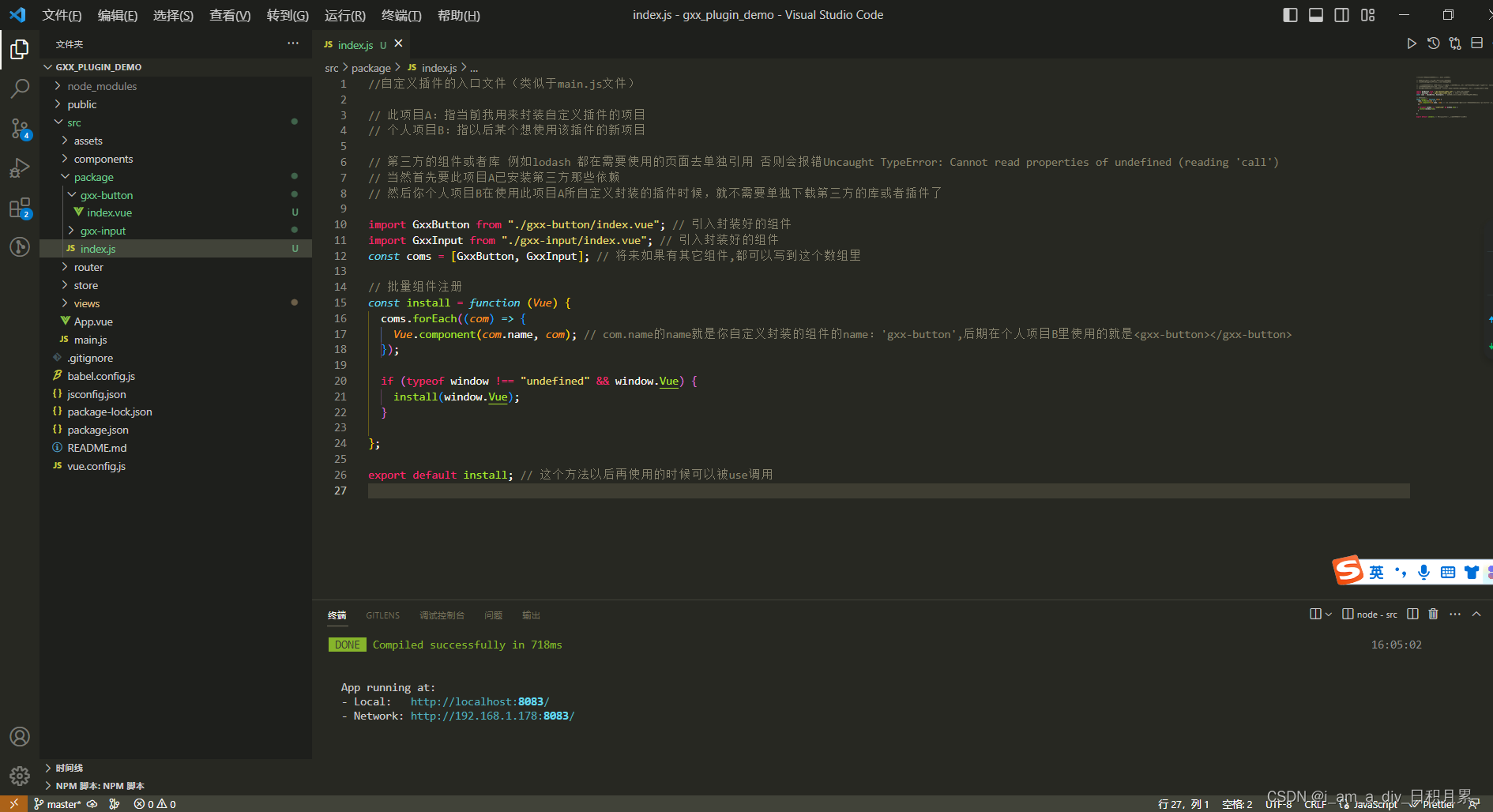Click the feedback icon in status bar
1493x812 pixels.
pos(1474,804)
